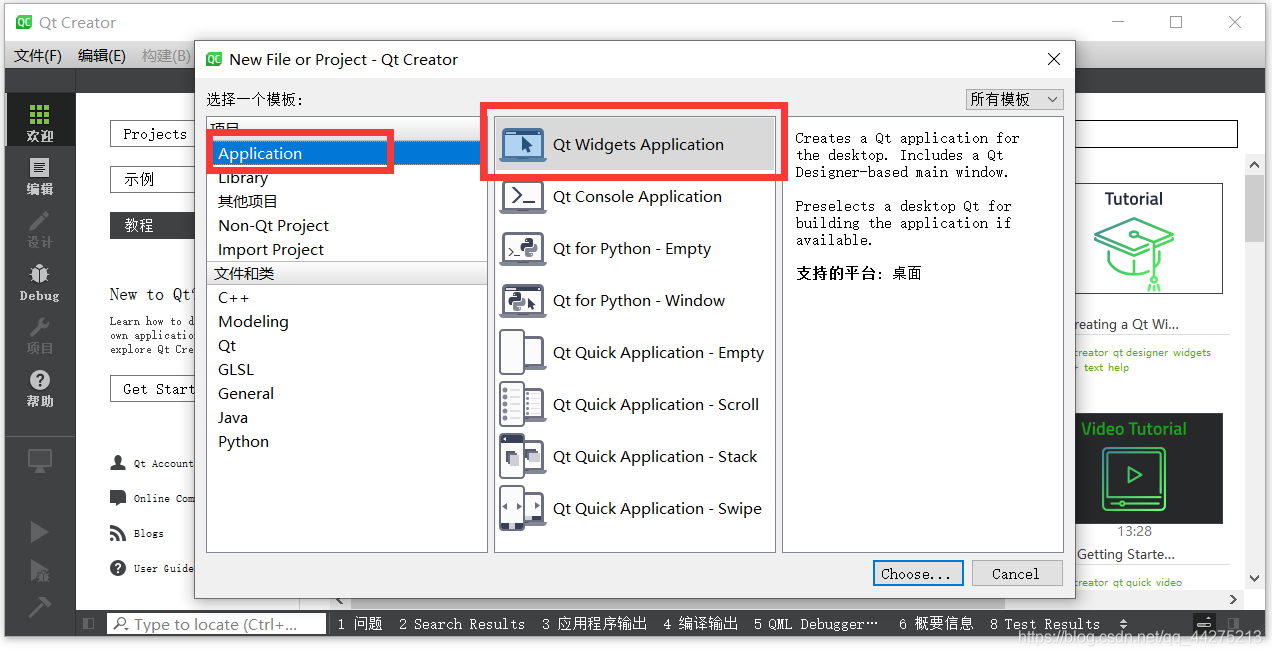Select 其他项目 in project list

click(347, 202)
